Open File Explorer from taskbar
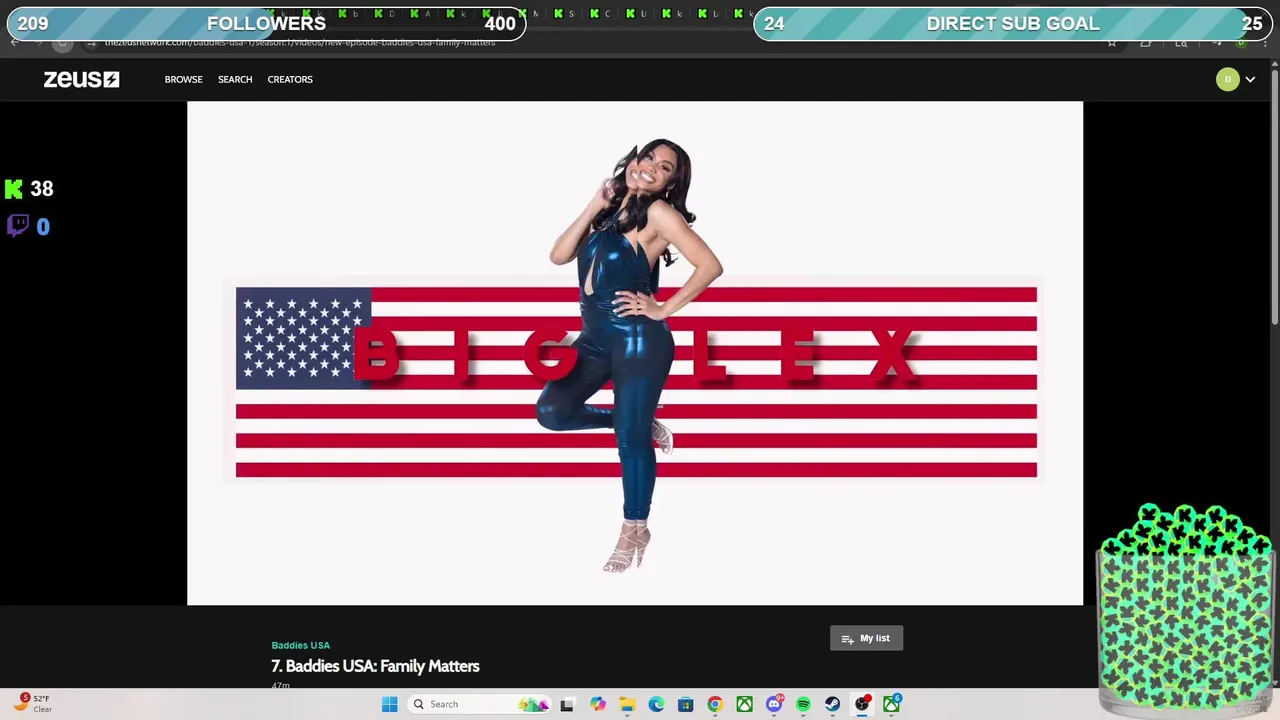The width and height of the screenshot is (1280, 720). click(626, 704)
